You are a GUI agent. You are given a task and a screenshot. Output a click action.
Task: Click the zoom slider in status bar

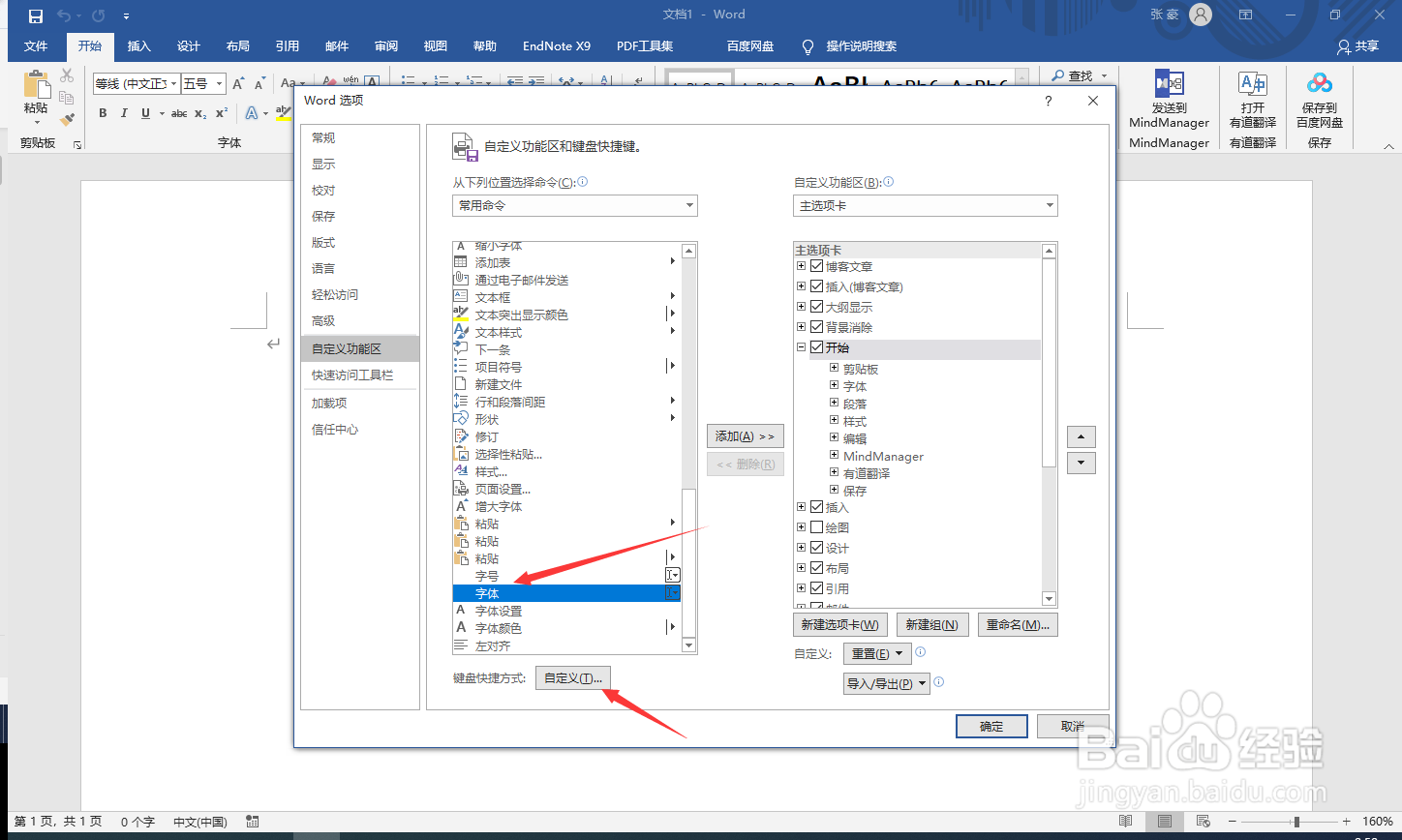(x=1296, y=822)
